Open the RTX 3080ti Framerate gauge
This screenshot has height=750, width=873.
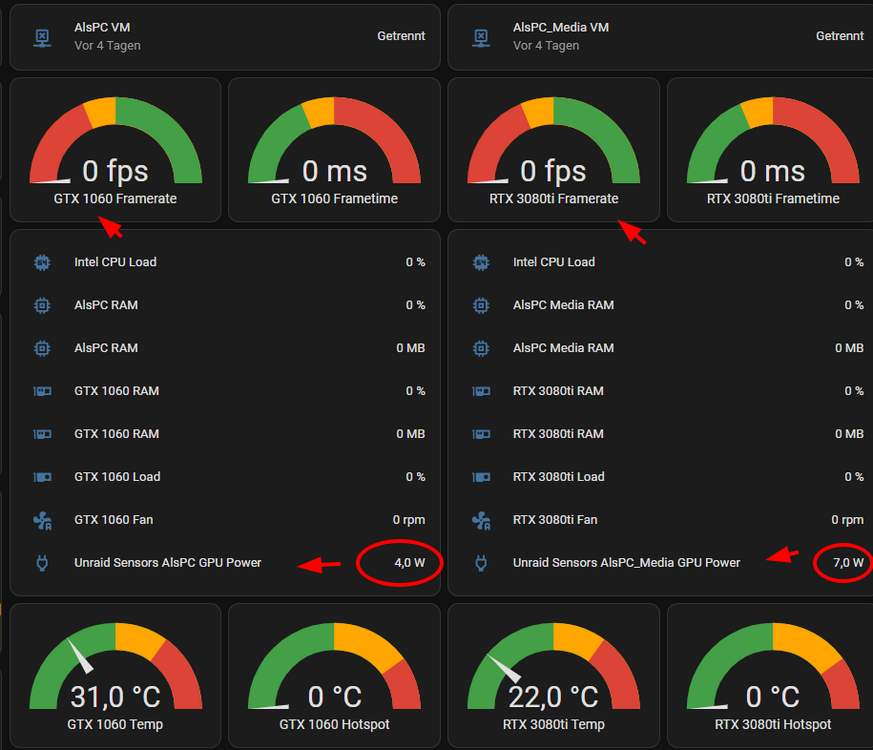554,150
